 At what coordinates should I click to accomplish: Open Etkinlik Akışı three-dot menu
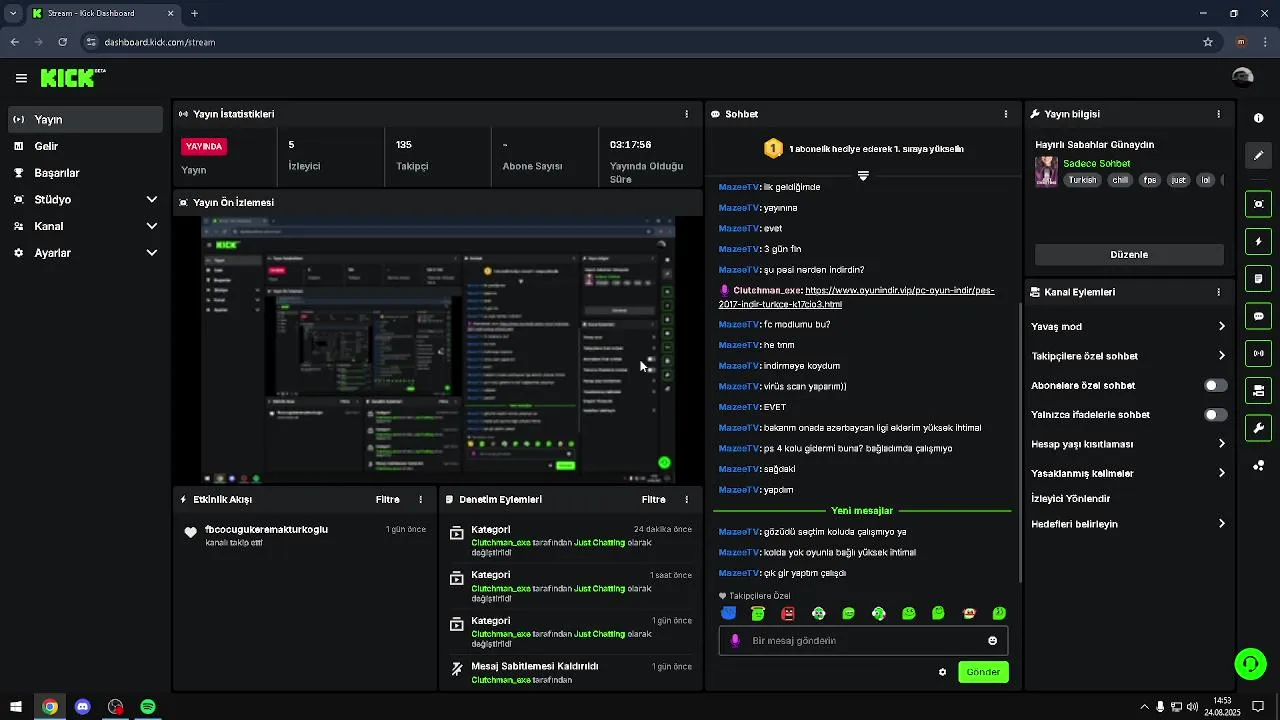click(x=420, y=499)
